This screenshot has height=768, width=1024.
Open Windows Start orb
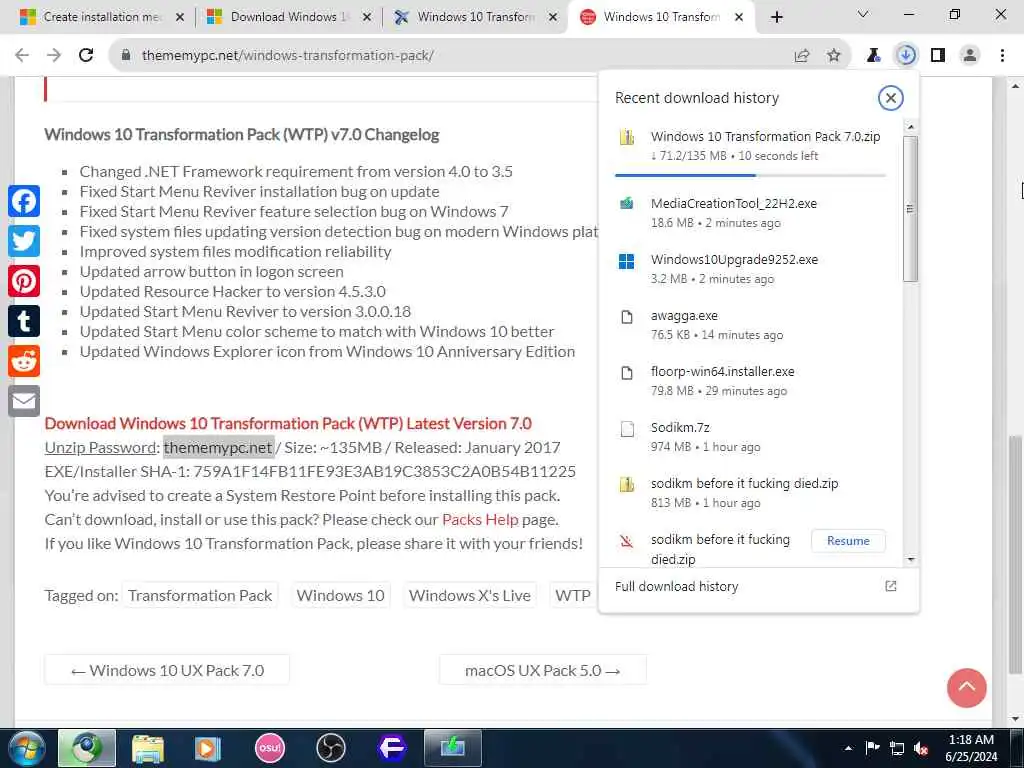(x=26, y=748)
